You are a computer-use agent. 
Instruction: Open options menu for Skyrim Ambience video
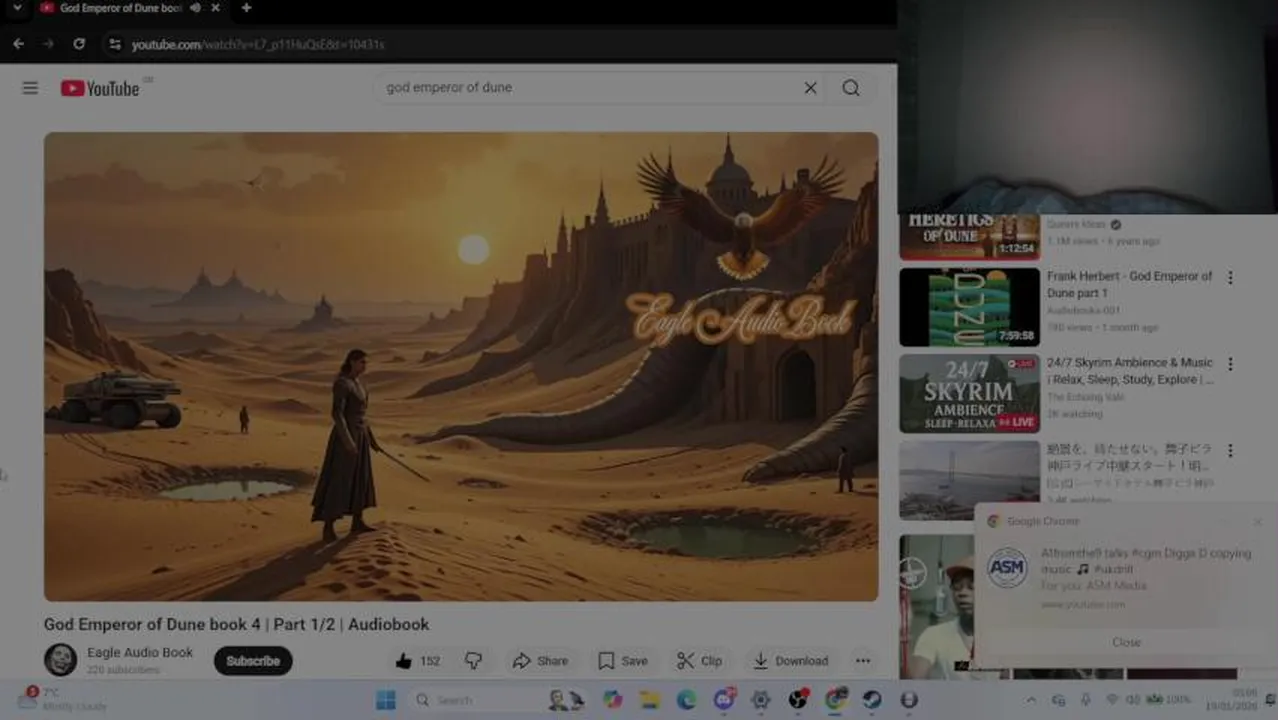click(1230, 364)
